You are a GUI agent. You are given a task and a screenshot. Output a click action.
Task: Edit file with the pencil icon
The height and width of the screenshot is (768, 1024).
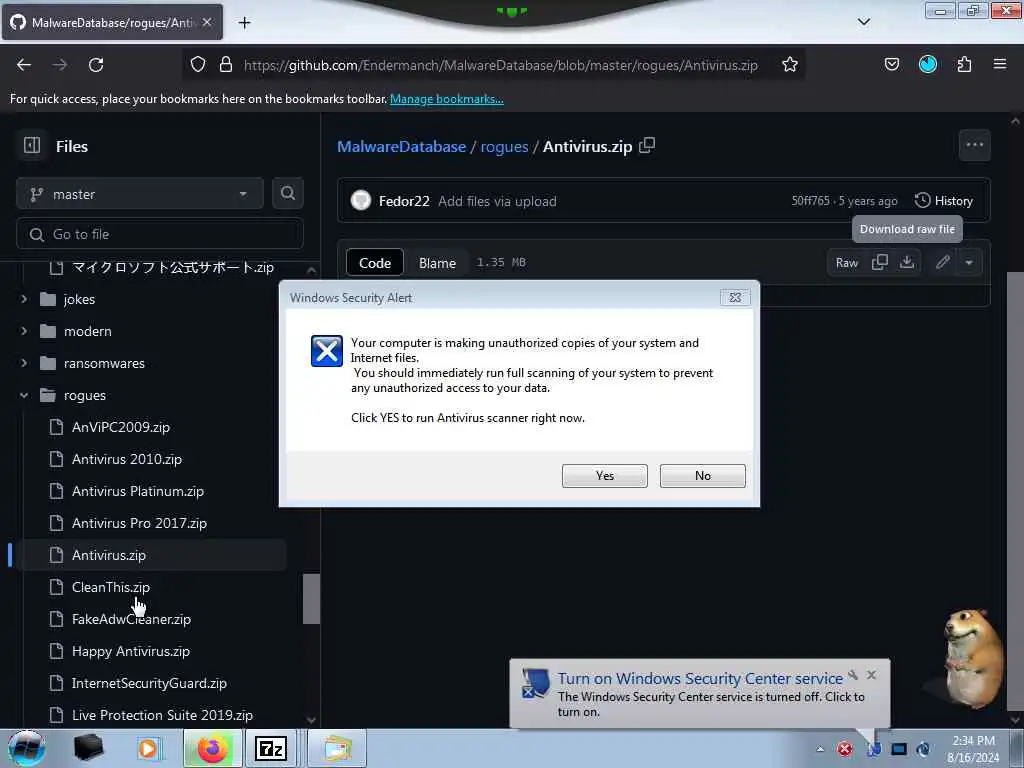click(x=942, y=263)
